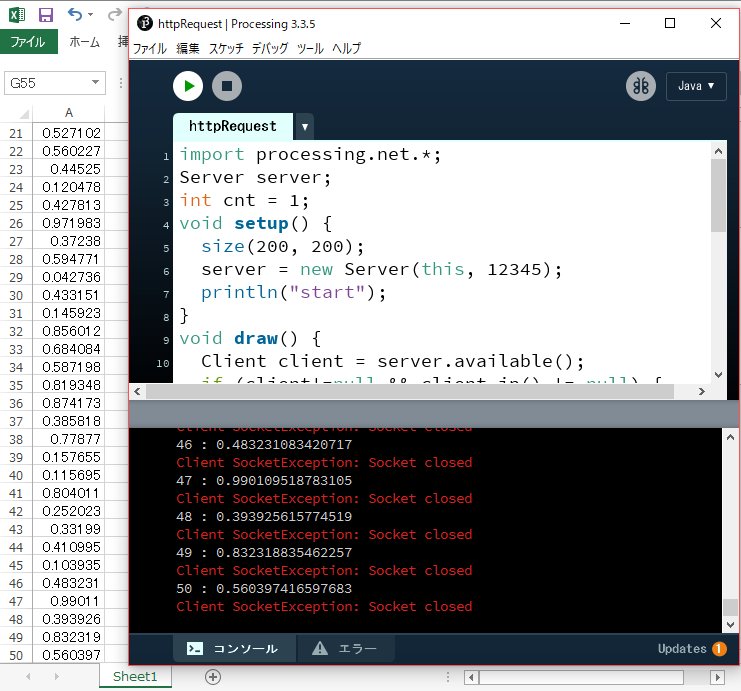The height and width of the screenshot is (691, 741).
Task: Select the column A header
Action: tap(68, 113)
